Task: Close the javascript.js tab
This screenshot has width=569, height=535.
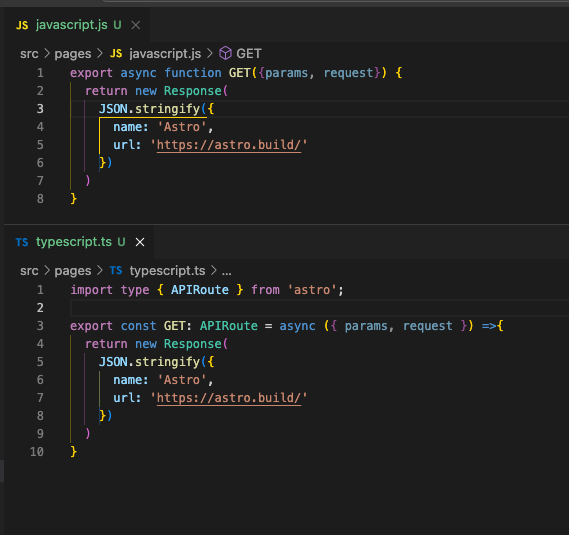Action: pyautogui.click(x=136, y=25)
